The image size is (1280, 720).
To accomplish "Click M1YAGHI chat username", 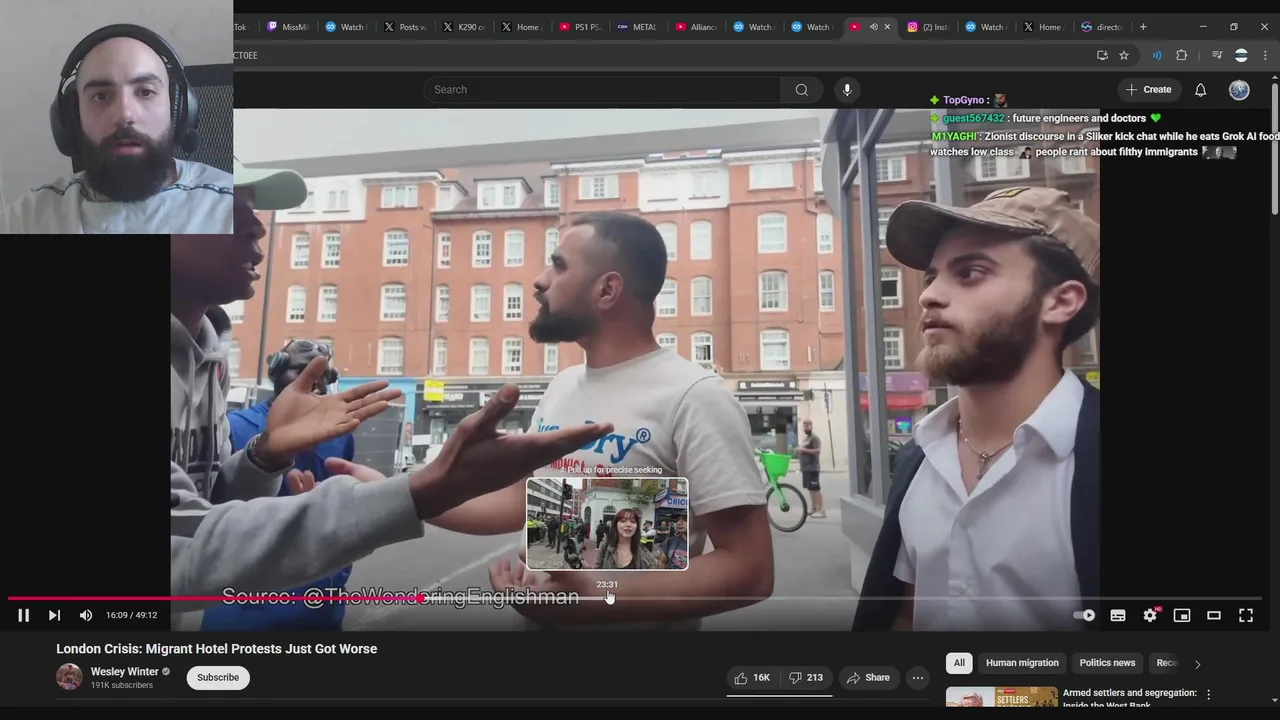I will [955, 136].
